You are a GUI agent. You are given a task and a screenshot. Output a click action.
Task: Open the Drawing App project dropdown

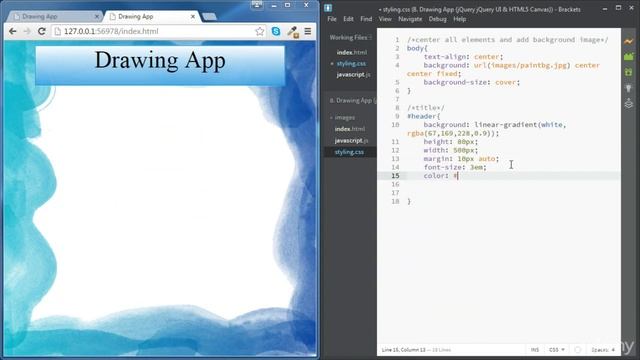pyautogui.click(x=353, y=100)
